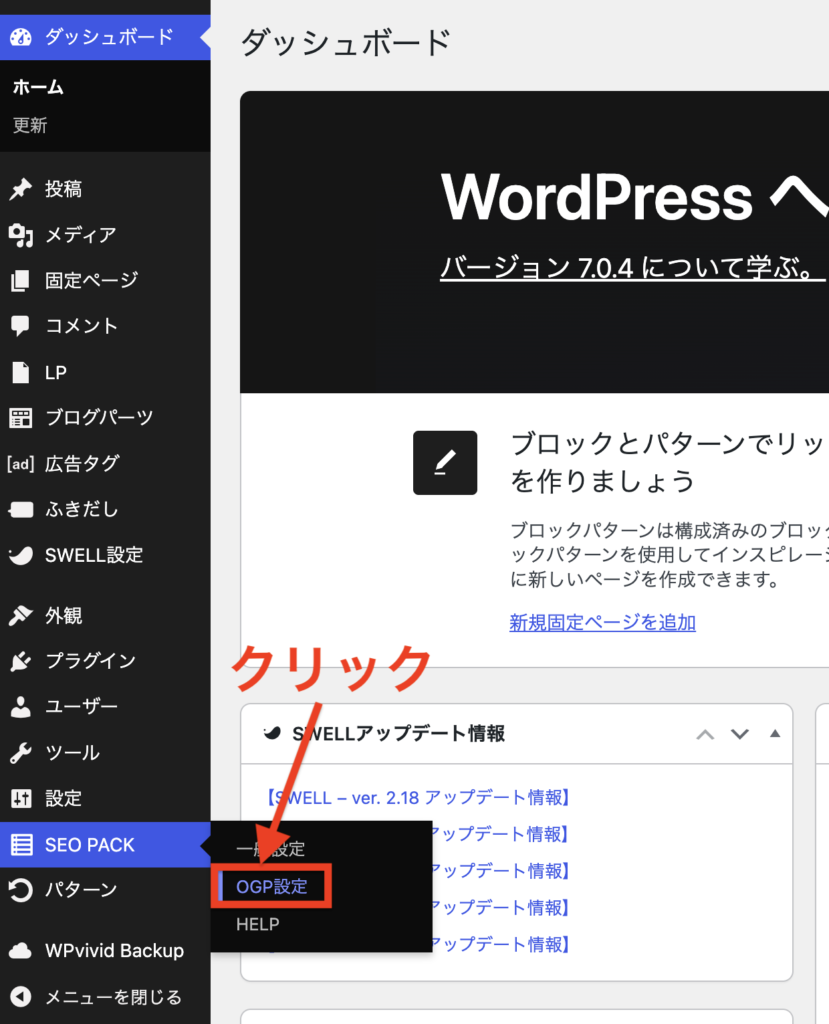Screen dimensions: 829x1024
Task: Open the プラグイン menu
Action: (x=105, y=661)
